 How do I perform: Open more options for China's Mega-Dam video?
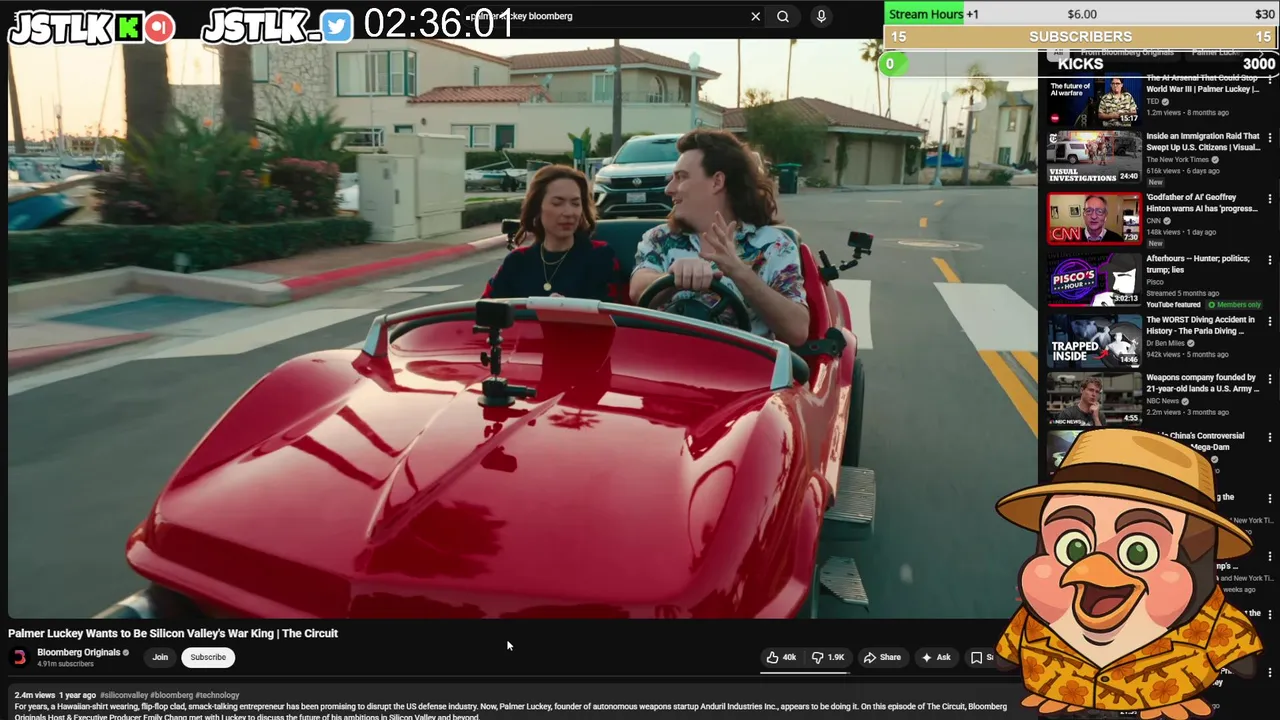pos(1270,438)
